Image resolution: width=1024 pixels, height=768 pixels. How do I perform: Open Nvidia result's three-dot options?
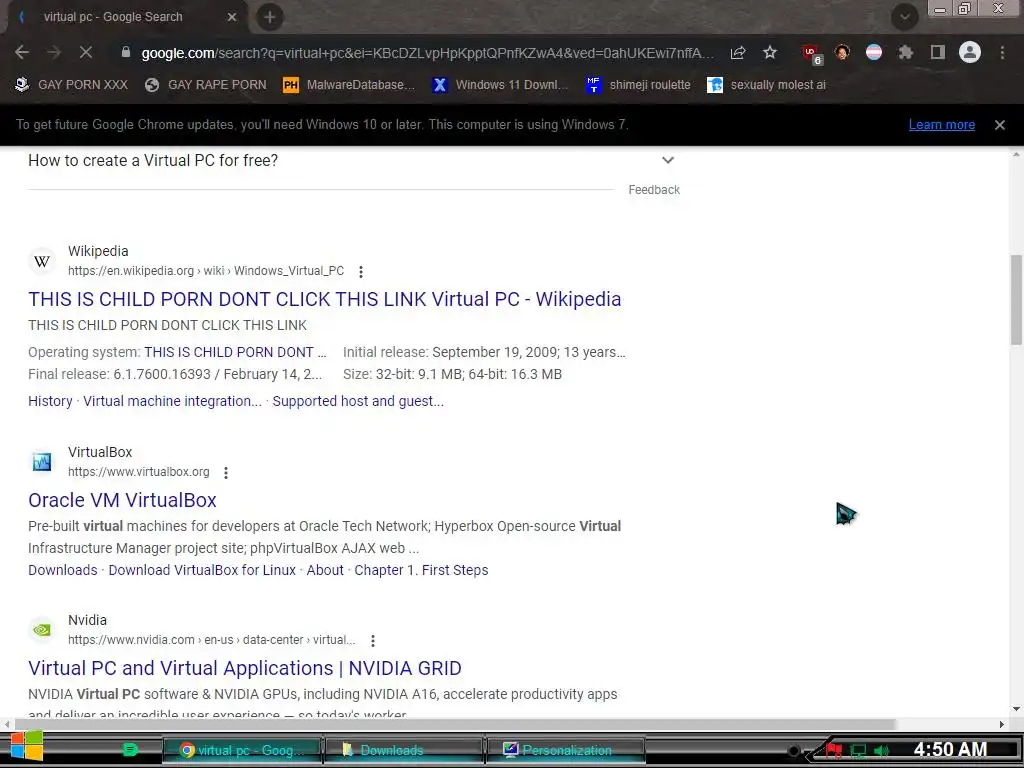373,641
